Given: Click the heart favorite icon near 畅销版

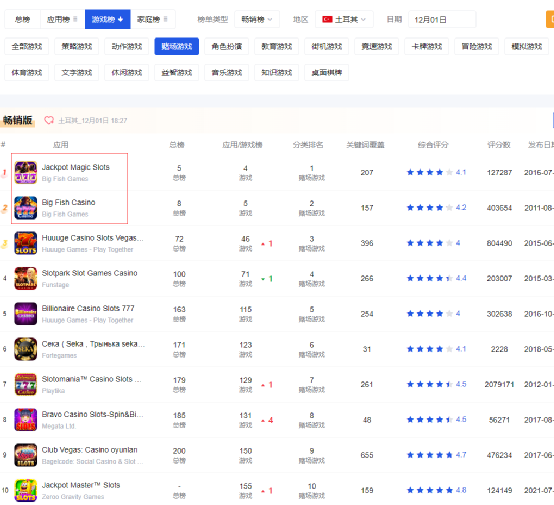Looking at the screenshot, I should (49, 121).
